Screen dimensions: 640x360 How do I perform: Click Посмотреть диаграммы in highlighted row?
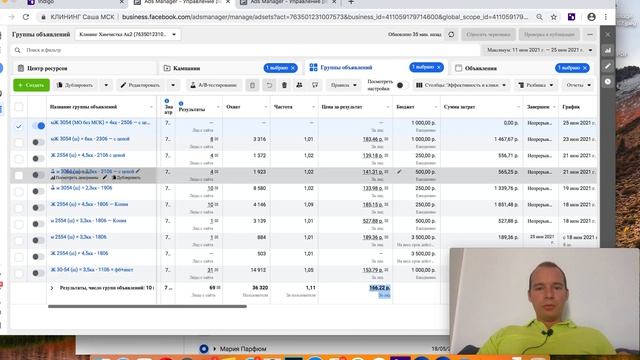[x=76, y=178]
